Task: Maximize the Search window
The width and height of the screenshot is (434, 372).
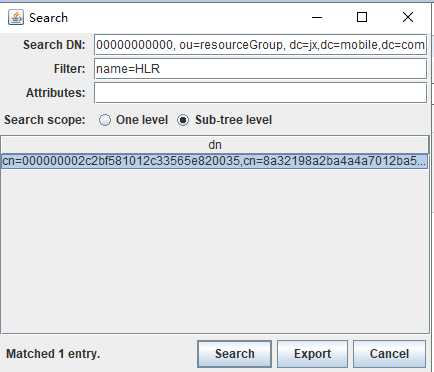Action: (362, 17)
